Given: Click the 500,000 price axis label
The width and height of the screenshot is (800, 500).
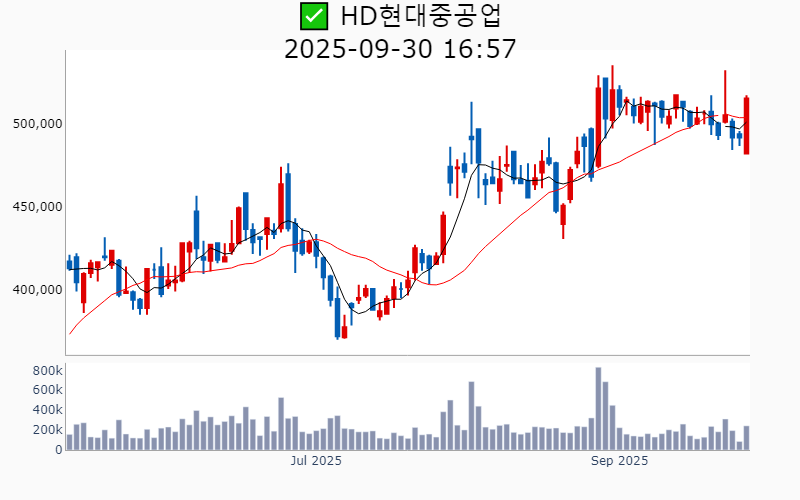Looking at the screenshot, I should (x=37, y=124).
